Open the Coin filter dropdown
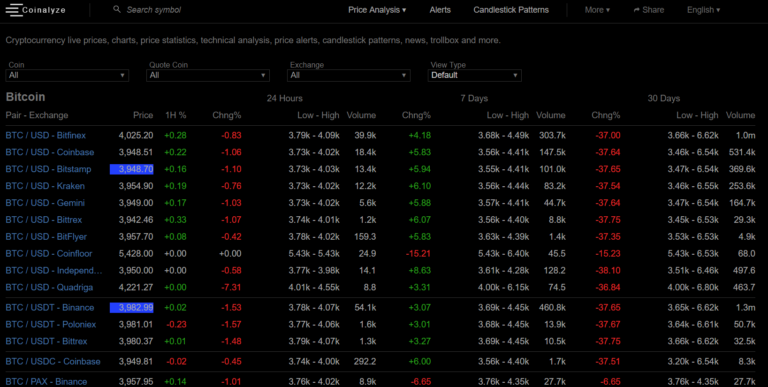Image resolution: width=768 pixels, height=387 pixels. [67, 75]
